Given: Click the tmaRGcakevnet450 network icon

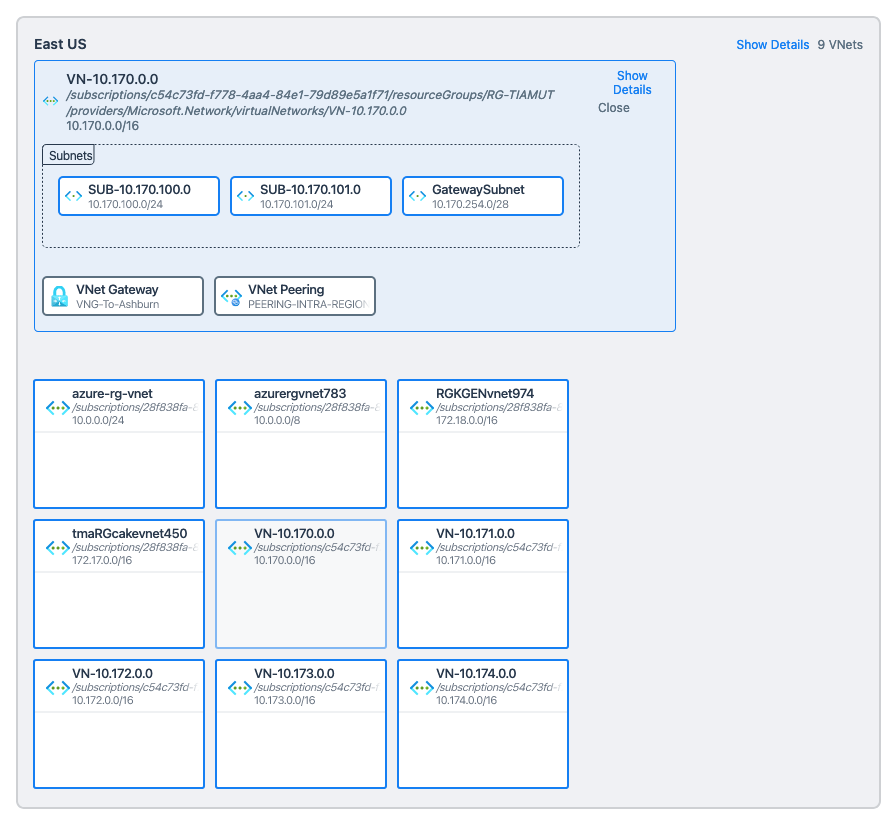Looking at the screenshot, I should point(58,548).
